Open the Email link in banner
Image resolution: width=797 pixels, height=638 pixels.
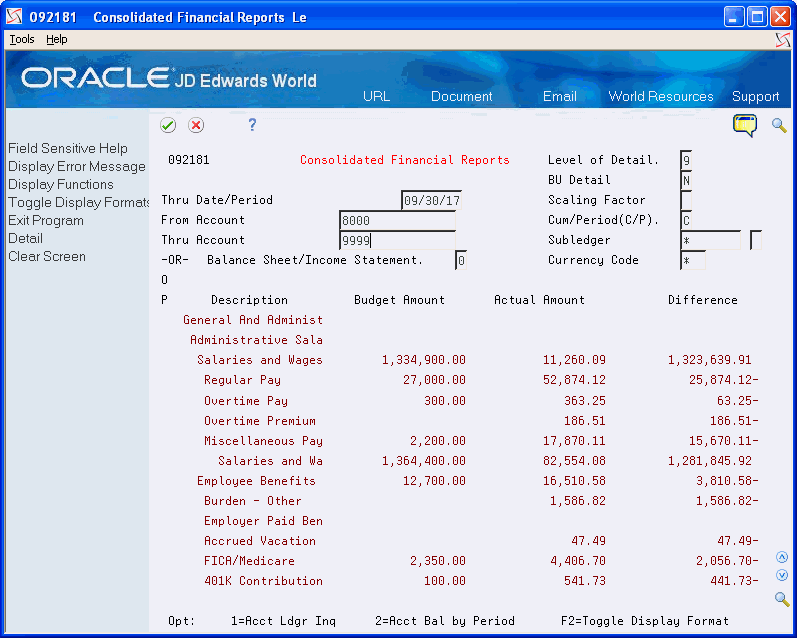[x=560, y=96]
